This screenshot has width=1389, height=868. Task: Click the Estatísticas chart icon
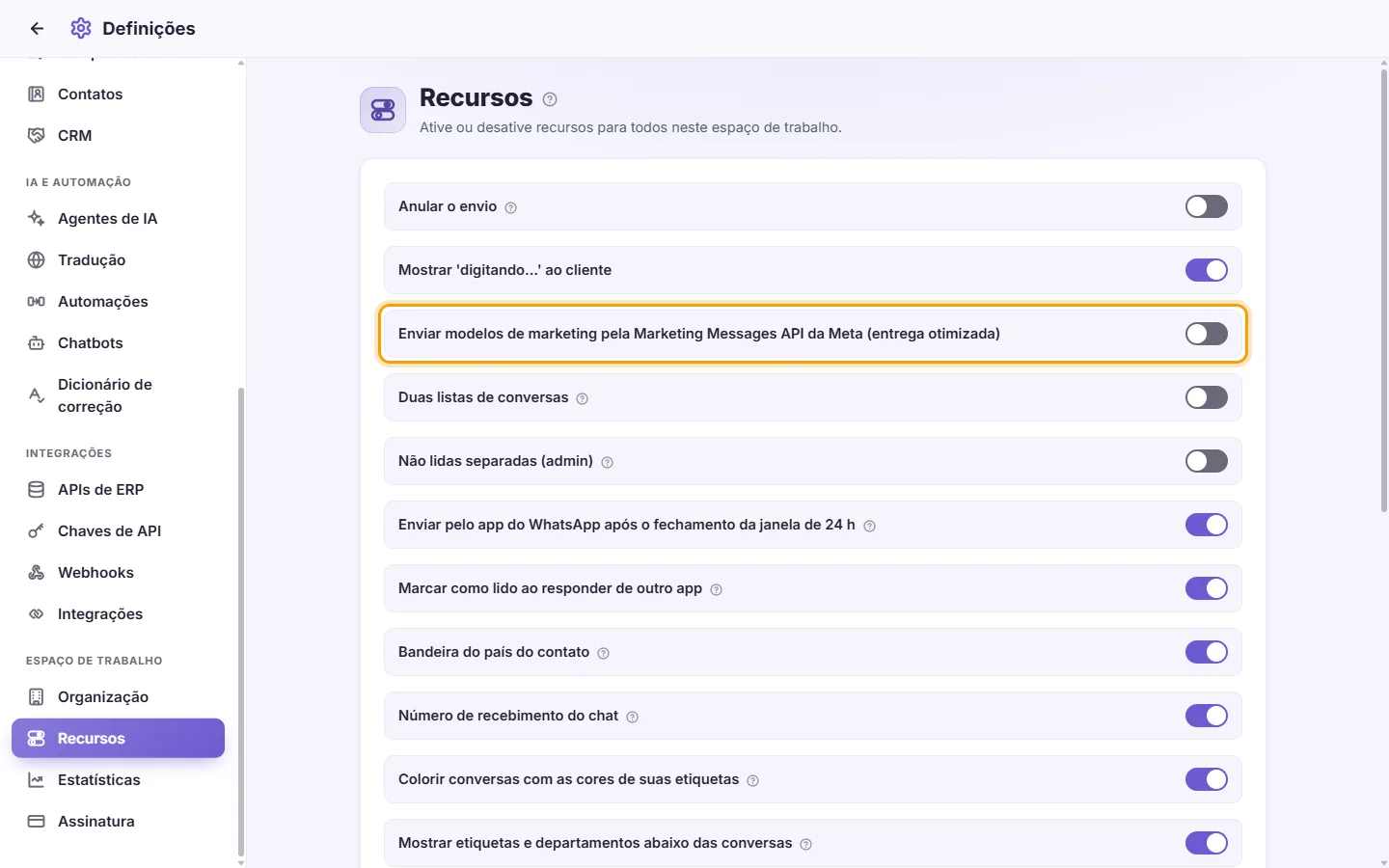pyautogui.click(x=37, y=780)
